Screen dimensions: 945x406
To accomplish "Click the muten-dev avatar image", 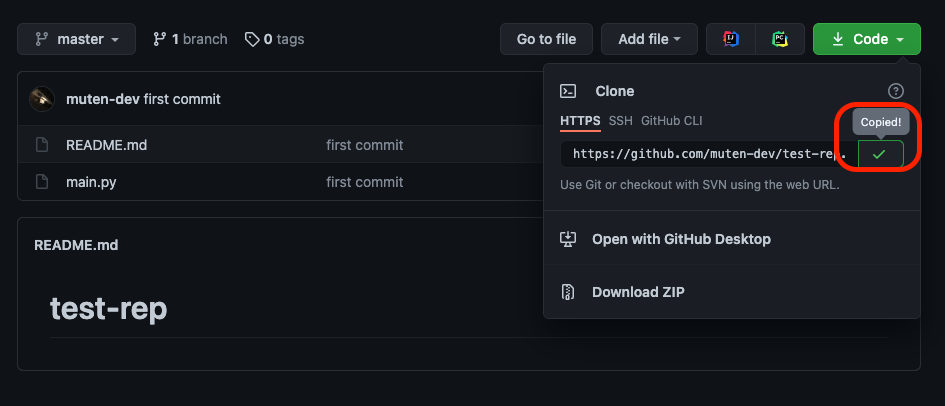I will pos(42,99).
